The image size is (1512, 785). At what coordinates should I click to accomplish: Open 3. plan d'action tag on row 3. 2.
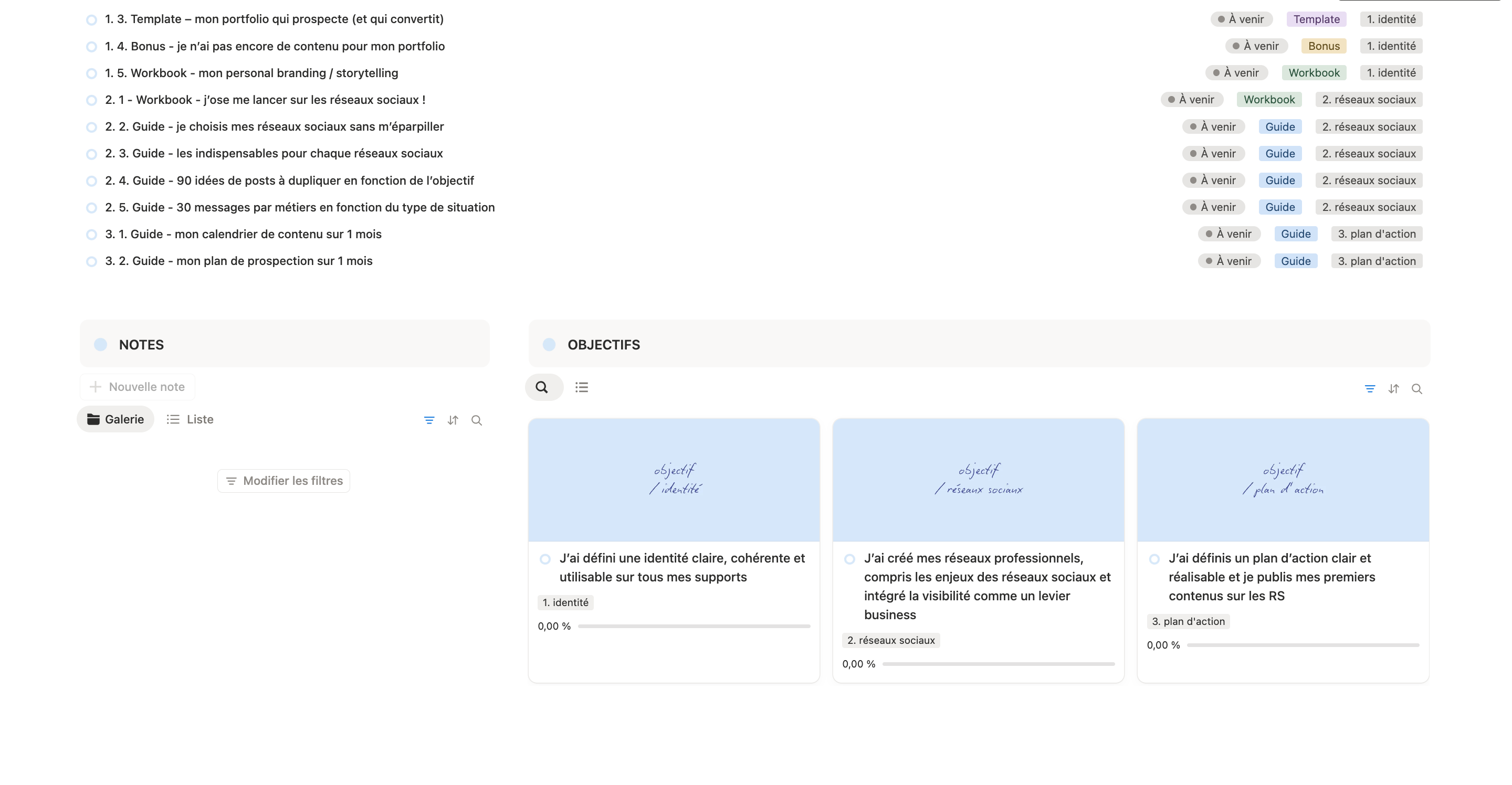(x=1376, y=261)
